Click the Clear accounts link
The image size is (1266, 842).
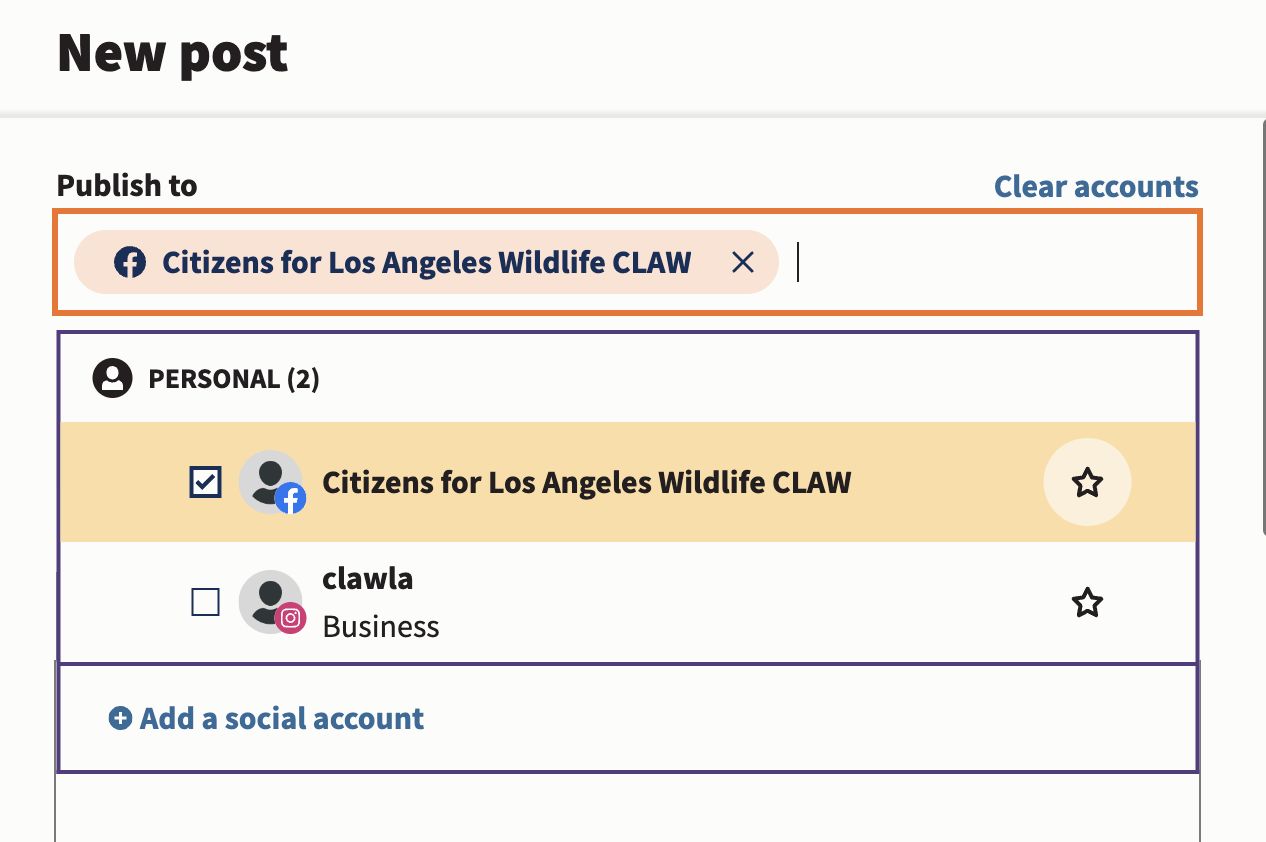[x=1096, y=186]
